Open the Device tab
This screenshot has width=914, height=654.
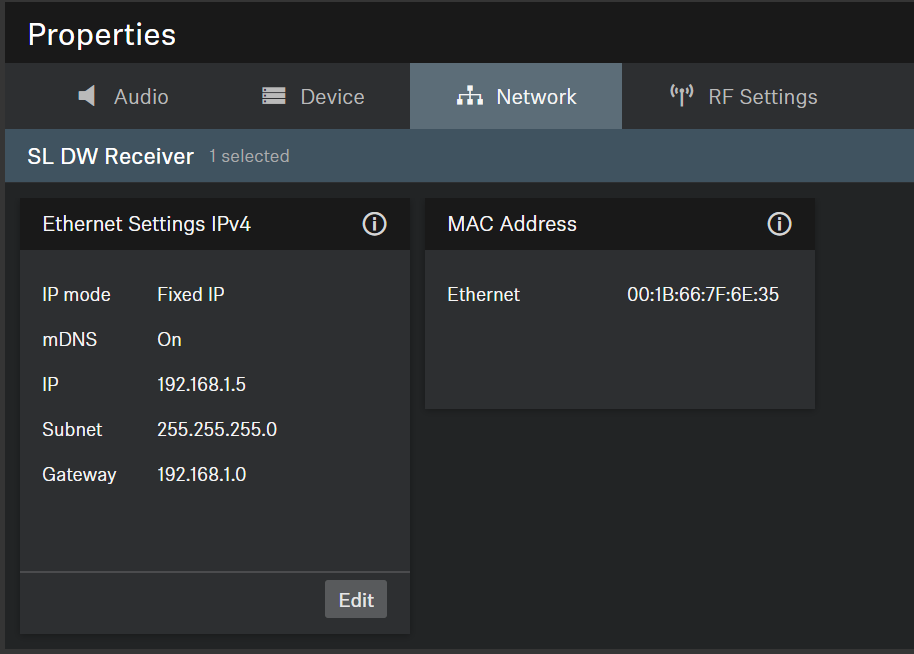click(x=332, y=97)
